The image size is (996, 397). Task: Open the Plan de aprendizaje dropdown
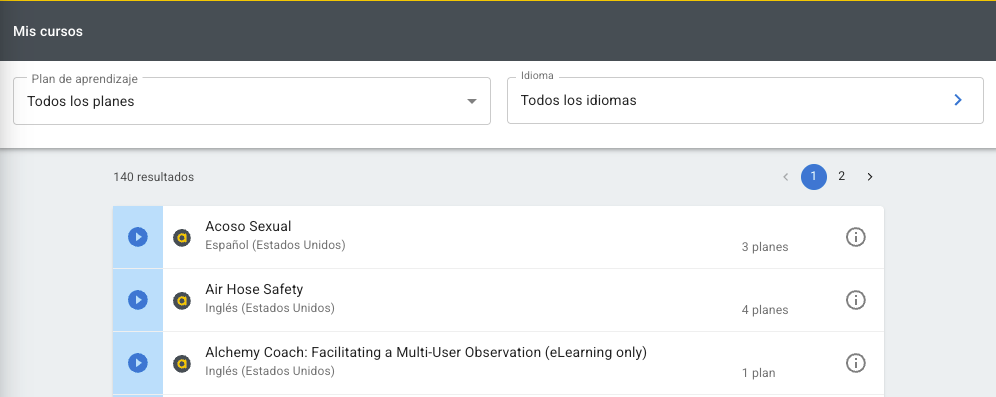tap(252, 101)
